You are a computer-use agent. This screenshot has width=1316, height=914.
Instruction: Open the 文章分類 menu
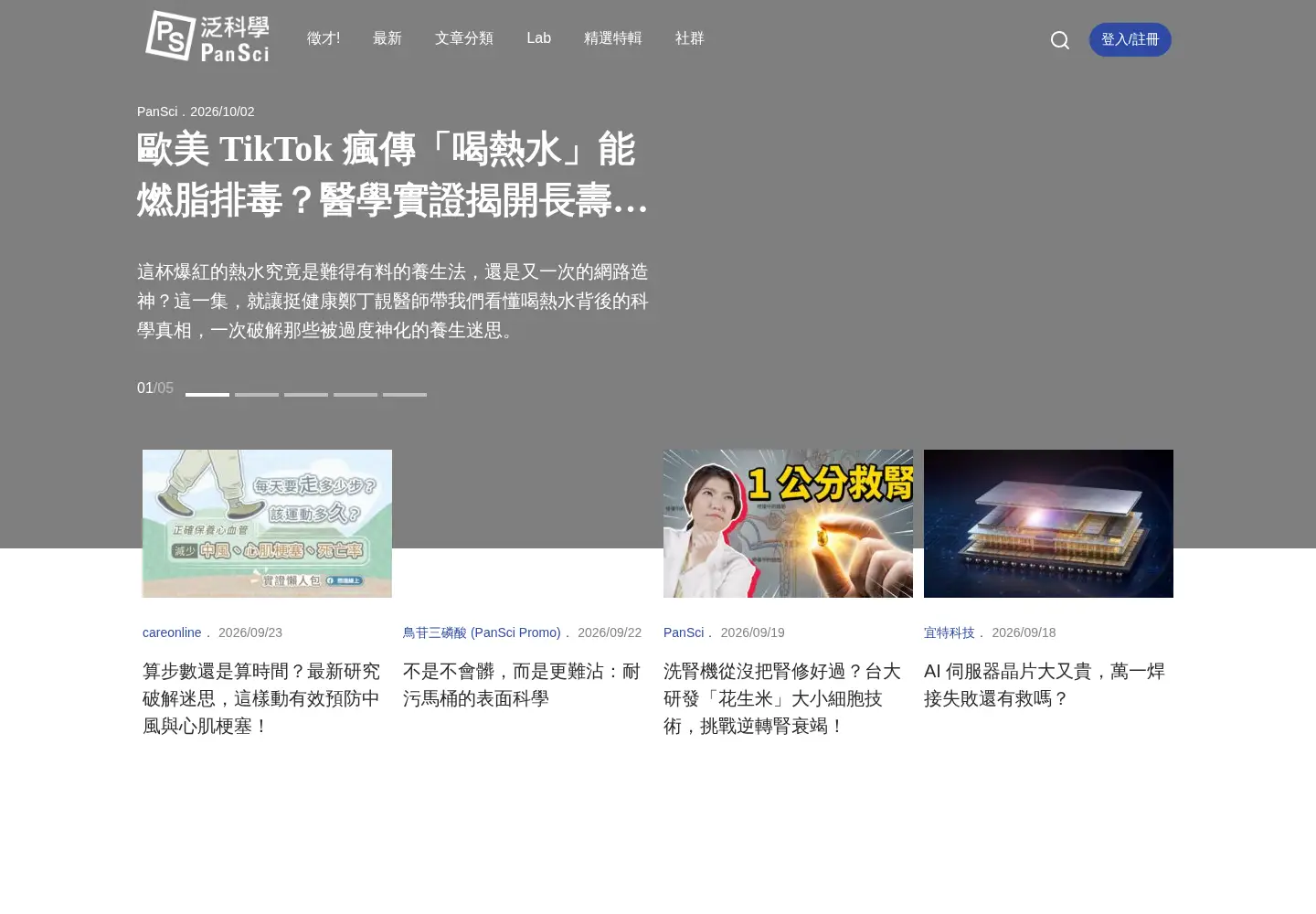pyautogui.click(x=464, y=38)
